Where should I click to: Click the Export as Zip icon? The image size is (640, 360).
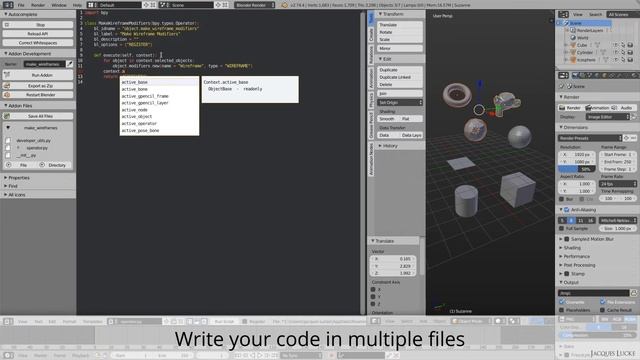click(7, 86)
